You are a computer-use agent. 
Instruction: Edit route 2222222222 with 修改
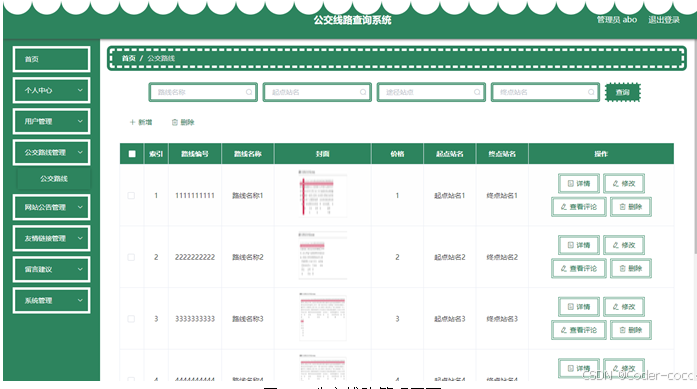click(624, 245)
